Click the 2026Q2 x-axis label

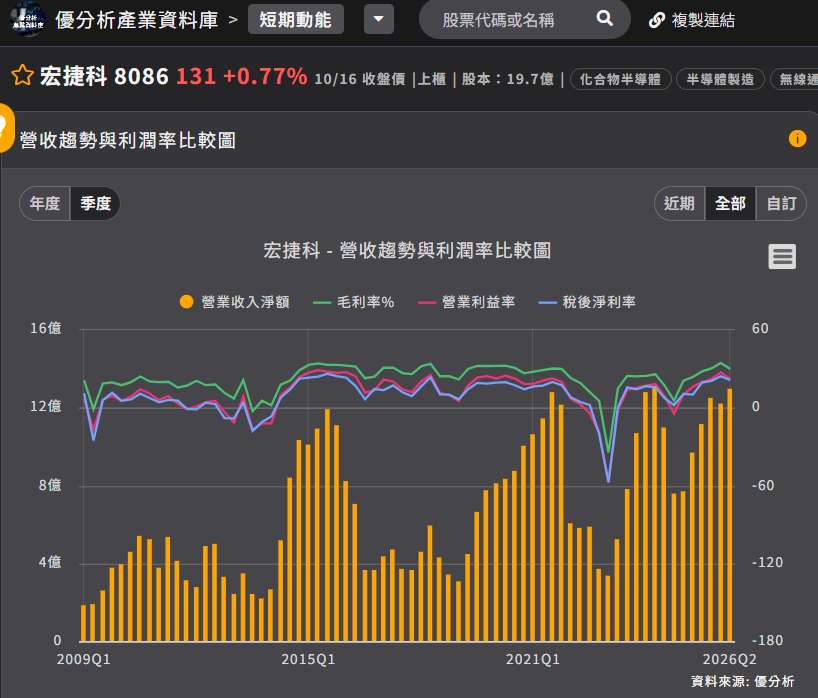point(729,659)
